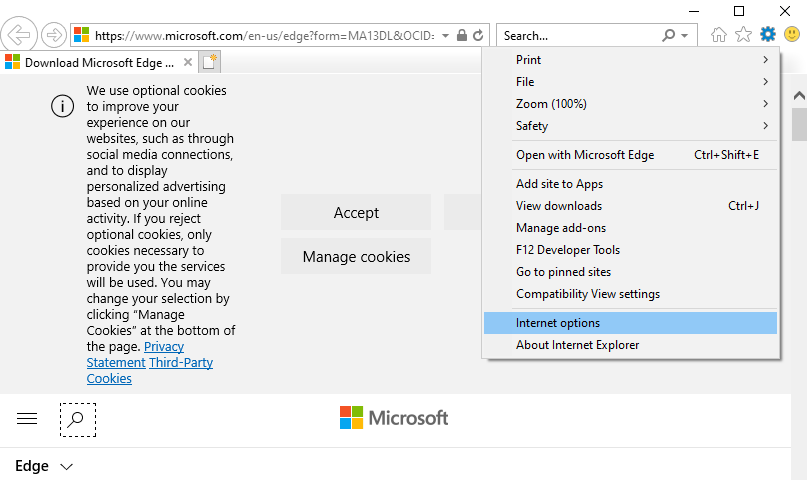Open Compatibility View settings
This screenshot has width=807, height=480.
pos(630,294)
